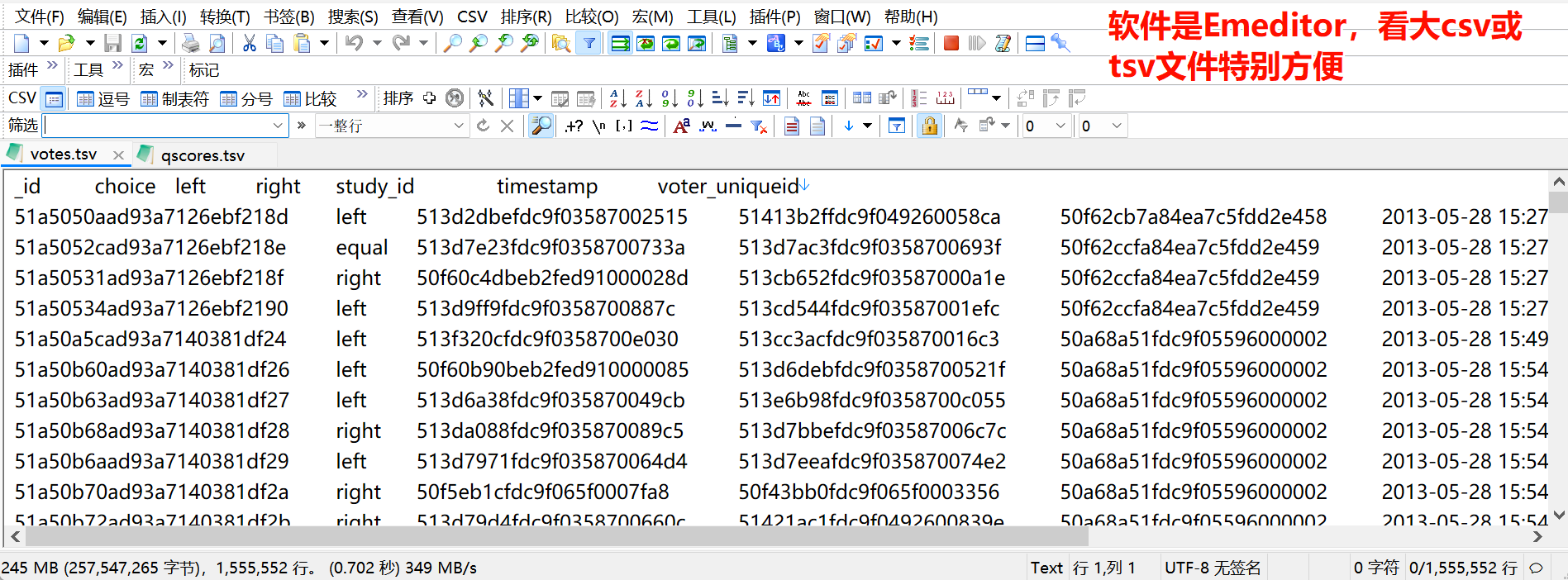Toggle the Match Case filter option
Screen dimensions: 1568x580
[681, 126]
